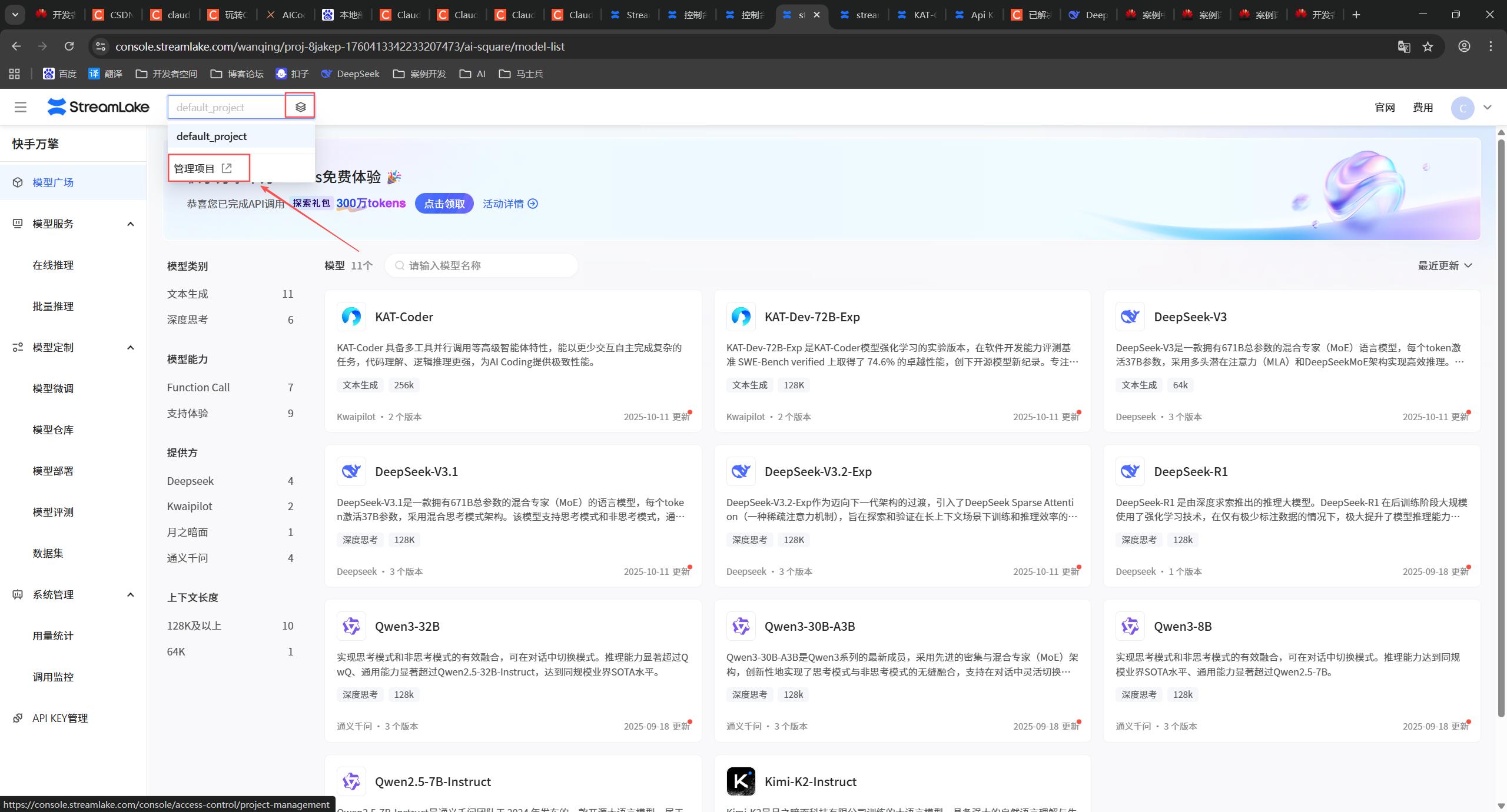Select 模型广场 icon in the sidebar
The image size is (1507, 812).
(18, 182)
